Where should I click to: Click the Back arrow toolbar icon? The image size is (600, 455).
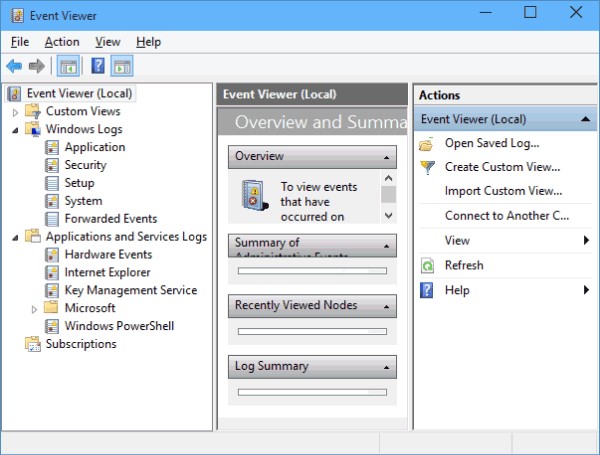tap(14, 66)
